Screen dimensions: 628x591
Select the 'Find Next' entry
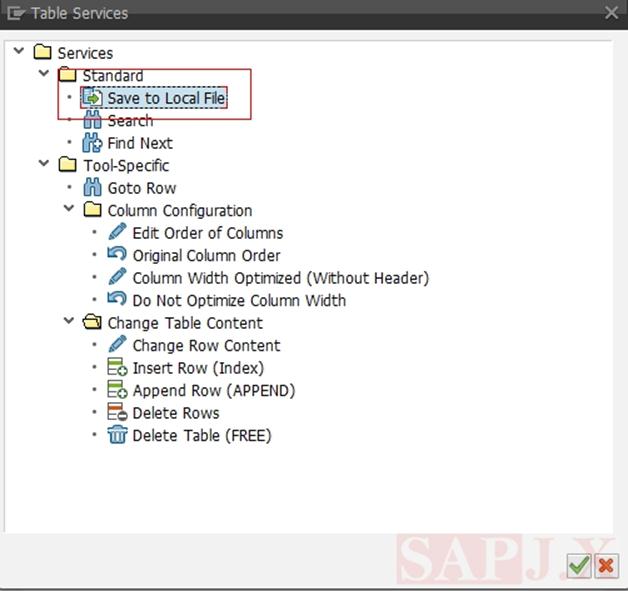pos(140,143)
